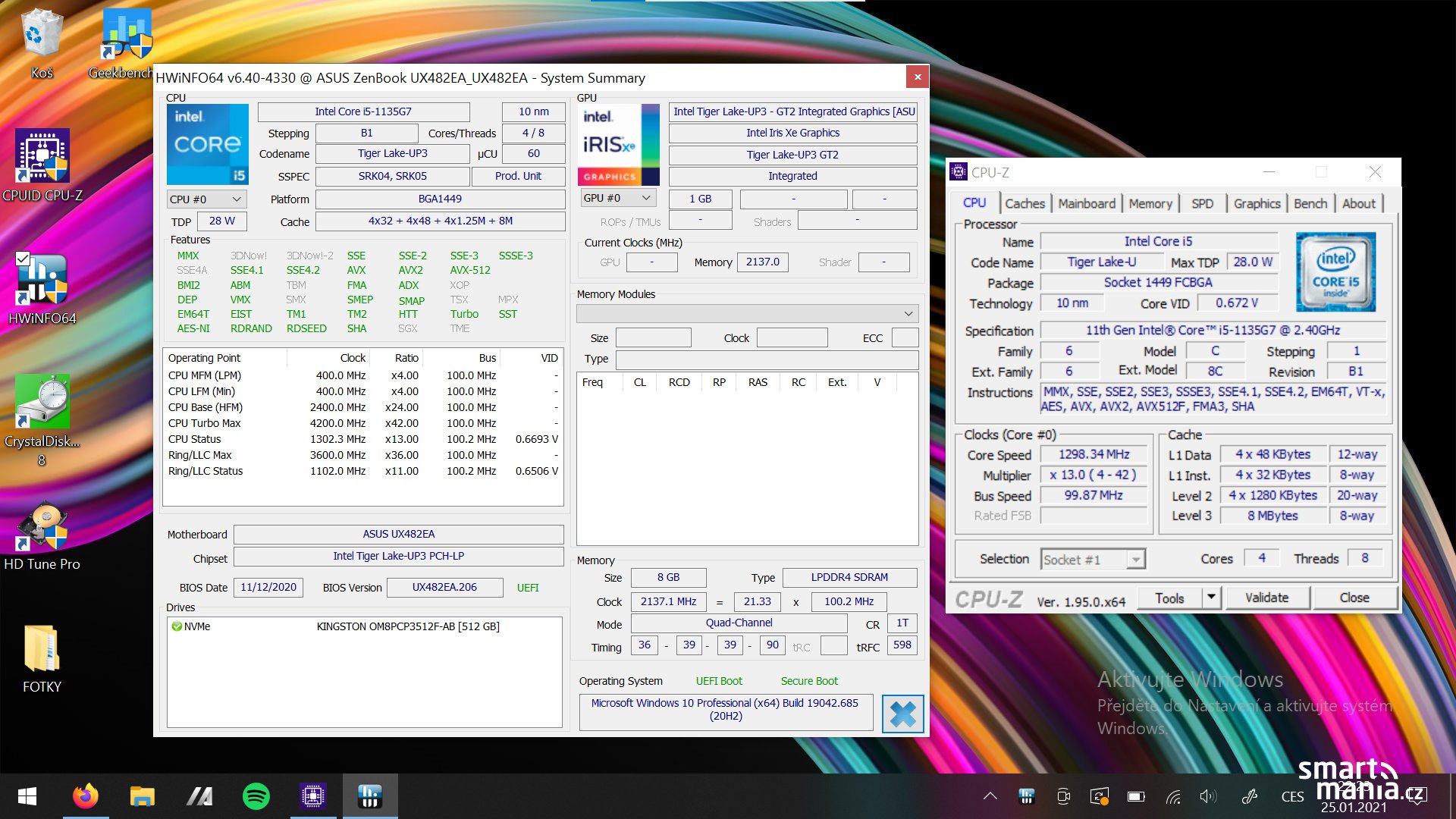Click the Intel Core i5 logo in HWiNFO

coord(208,144)
